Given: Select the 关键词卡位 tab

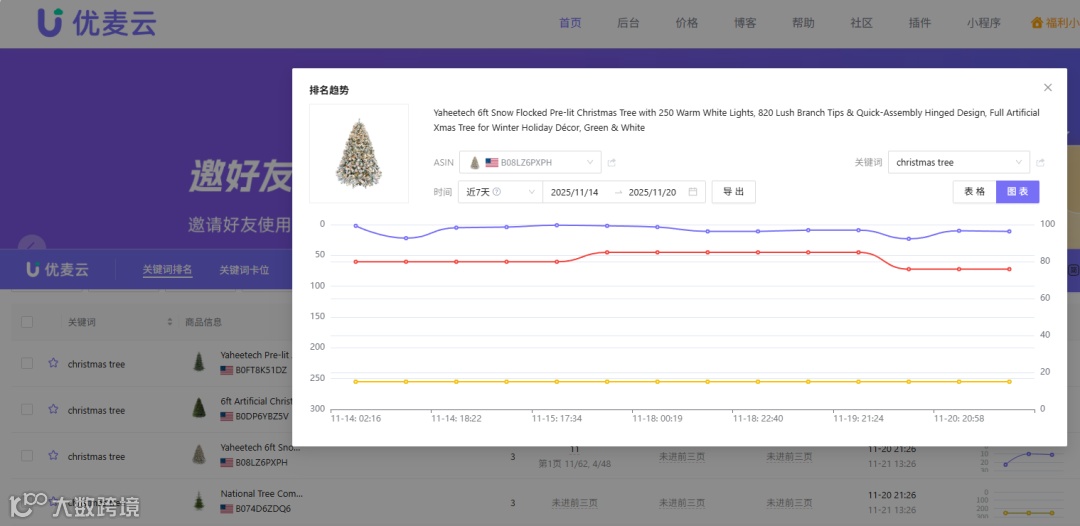Looking at the screenshot, I should pyautogui.click(x=245, y=270).
